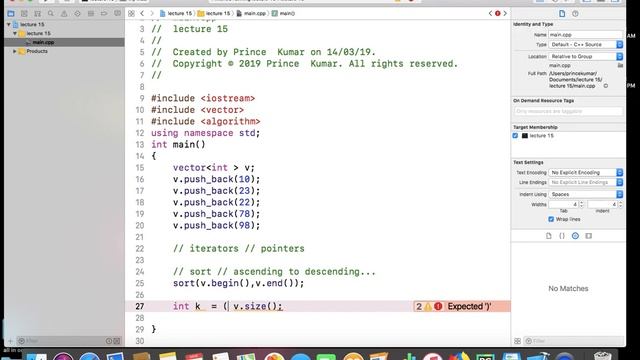
Task: Click On Demand Resource Tags field
Action: coord(568,111)
